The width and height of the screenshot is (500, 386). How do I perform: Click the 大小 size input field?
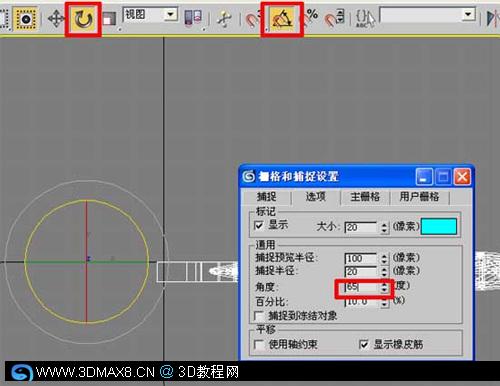click(x=361, y=227)
